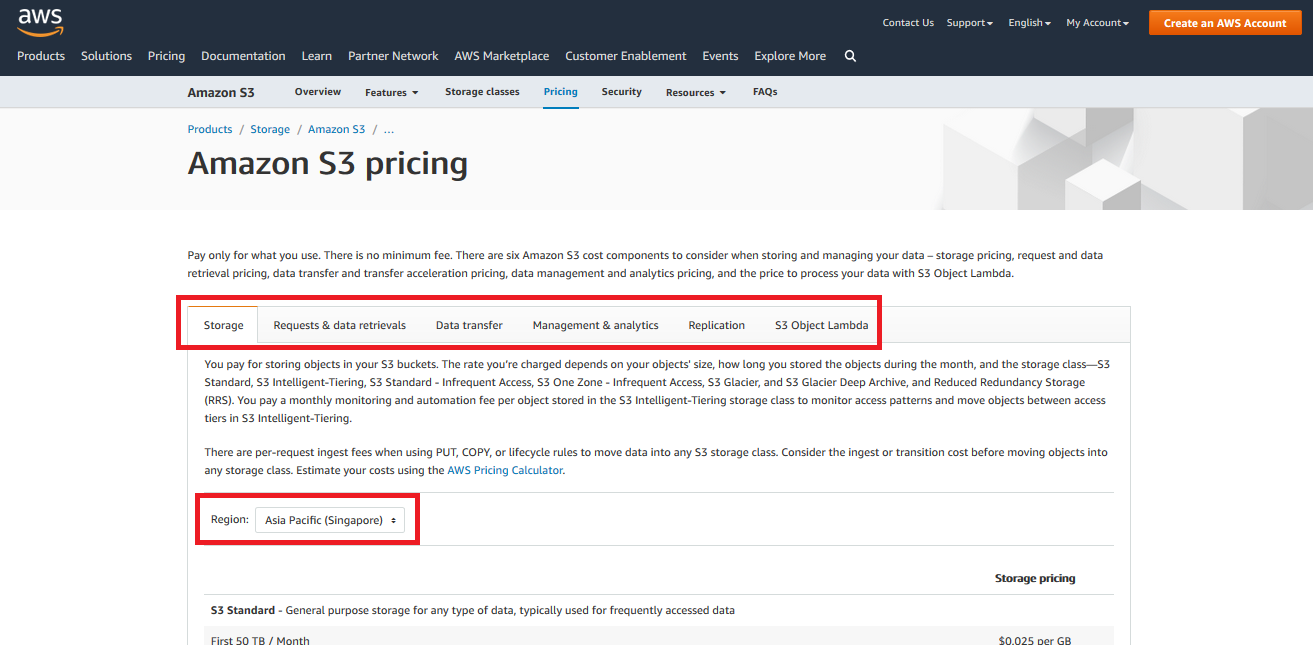Image resolution: width=1313 pixels, height=648 pixels.
Task: Select the Pricing subnav item
Action: tap(561, 92)
